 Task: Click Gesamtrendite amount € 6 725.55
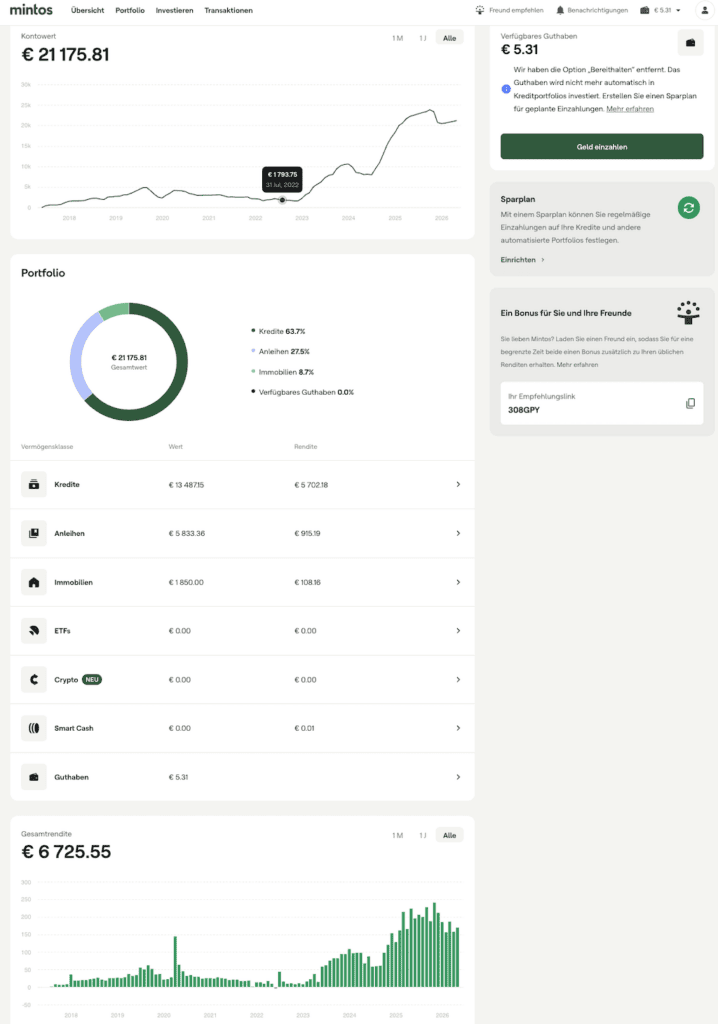pos(66,852)
